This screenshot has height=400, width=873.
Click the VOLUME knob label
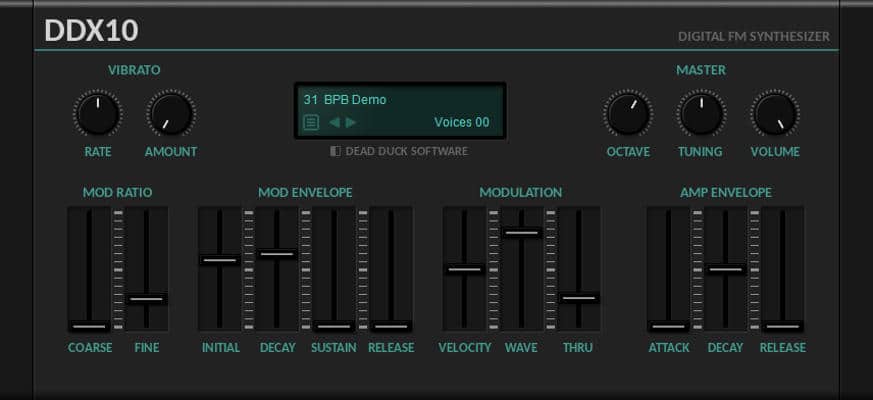tap(775, 152)
